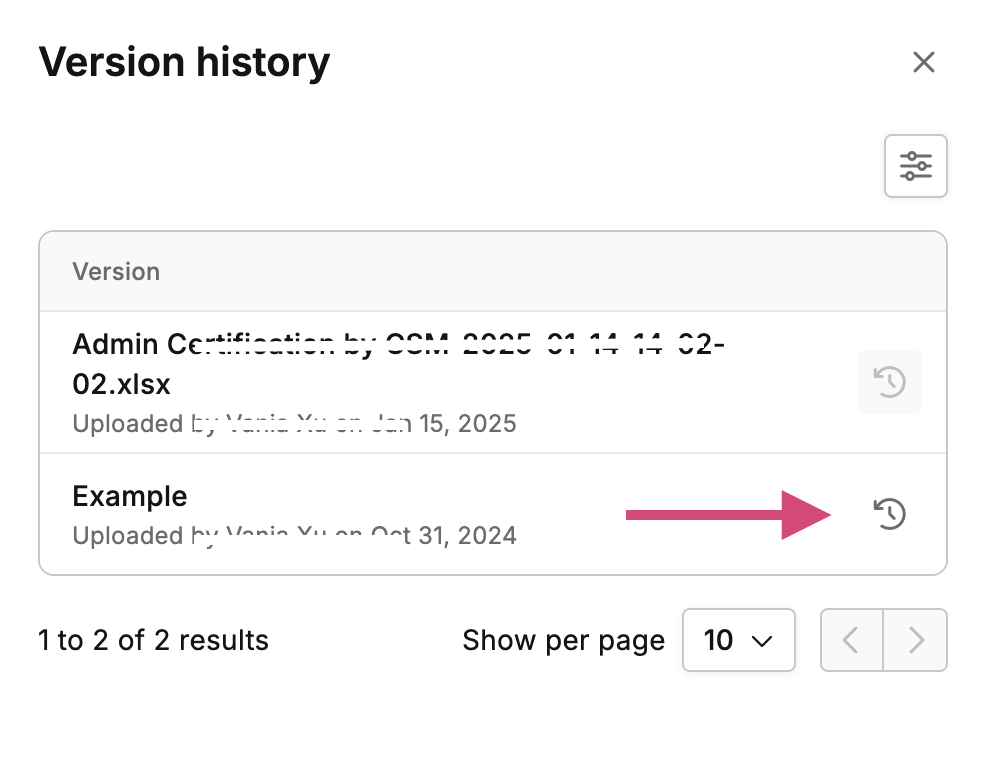Click the 'Show per page' label
Viewport: 988px width, 766px height.
tap(563, 641)
